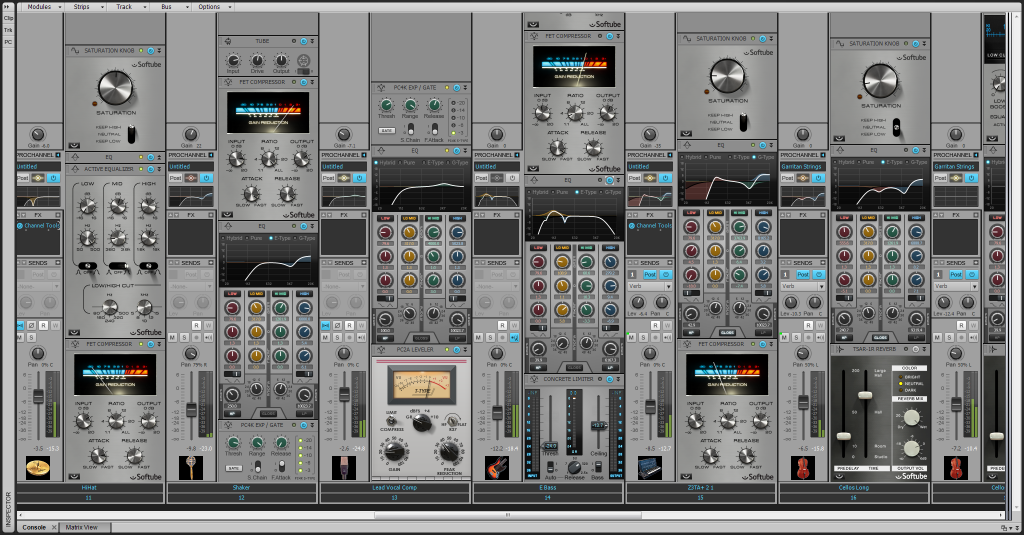Image resolution: width=1024 pixels, height=535 pixels.
Task: Toggle input echo on the Shaker track
Action: (208, 337)
